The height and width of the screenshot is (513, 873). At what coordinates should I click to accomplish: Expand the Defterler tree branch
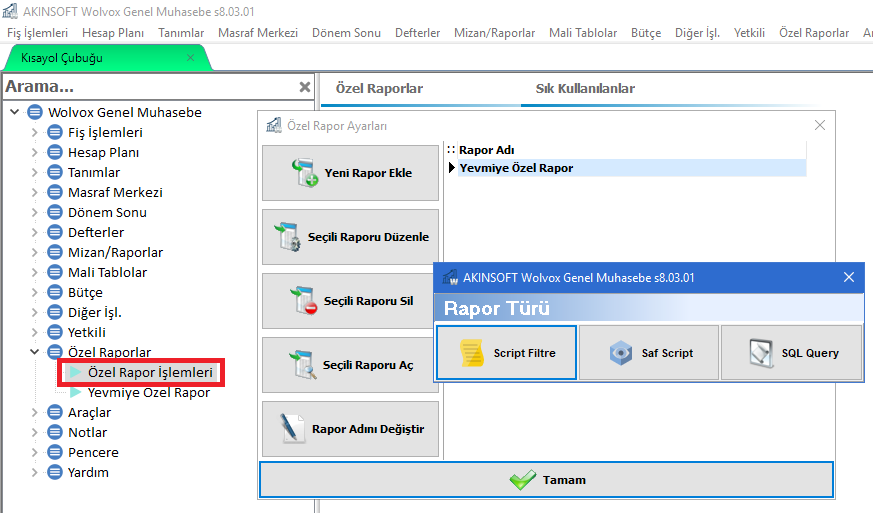click(x=35, y=232)
